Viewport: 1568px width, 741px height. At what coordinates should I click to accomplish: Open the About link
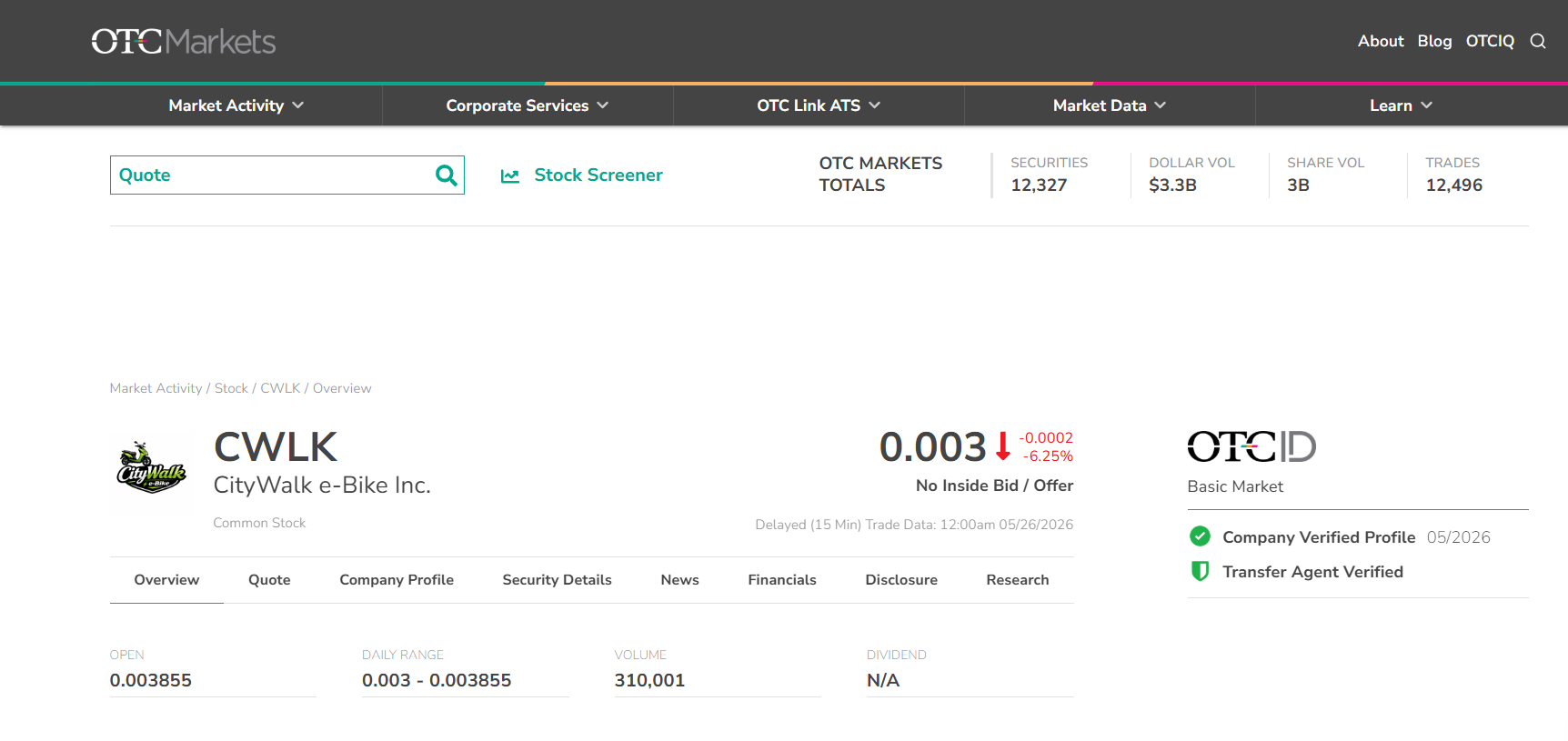click(1381, 41)
